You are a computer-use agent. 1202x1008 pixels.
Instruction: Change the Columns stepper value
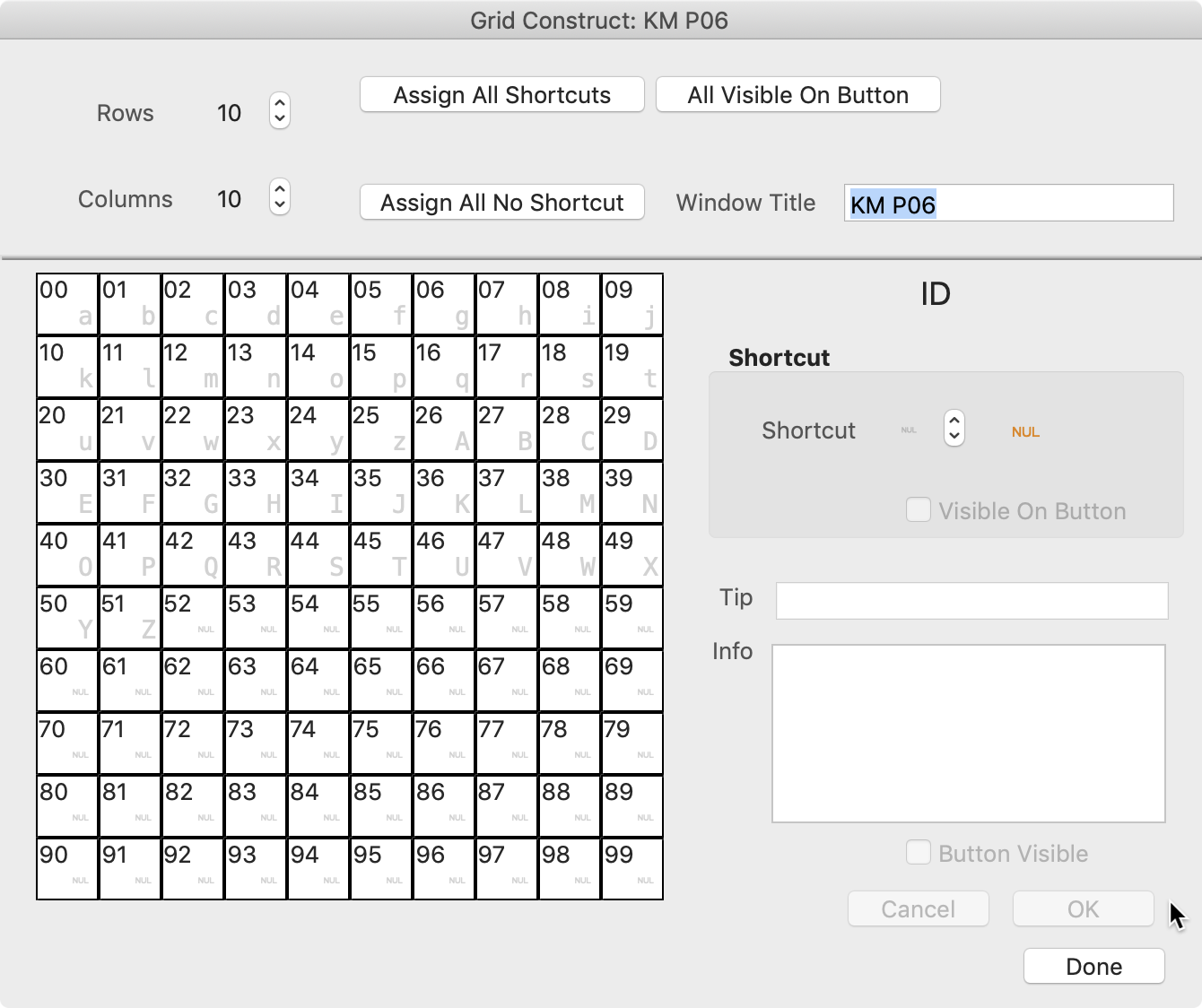click(x=280, y=197)
